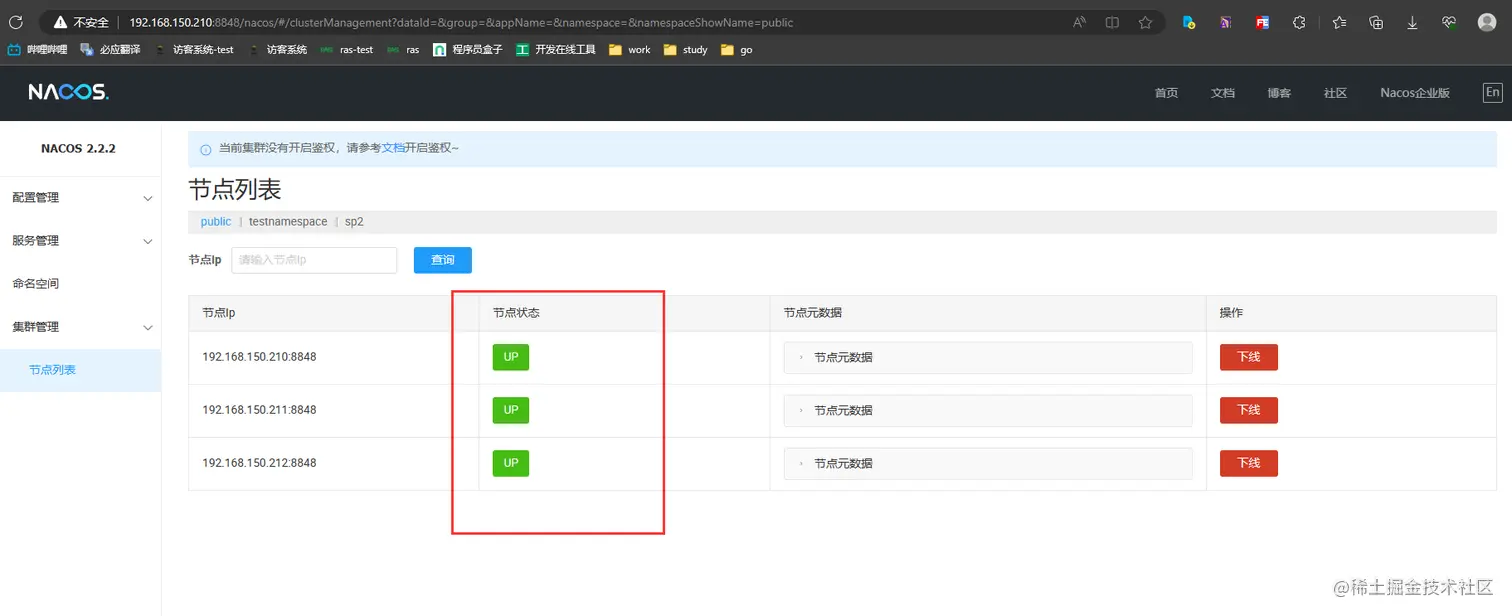Open the ras-test bookmark
This screenshot has width=1512, height=616.
[347, 49]
